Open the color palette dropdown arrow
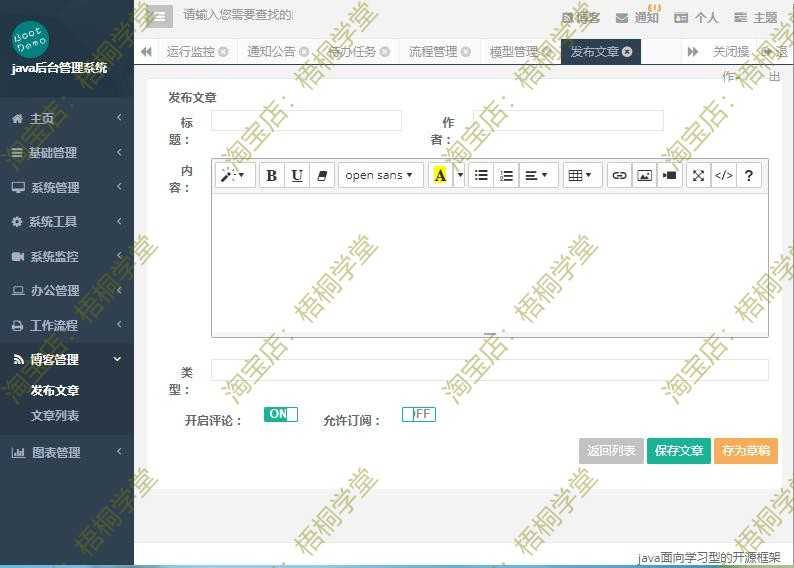The height and width of the screenshot is (568, 794). tap(459, 176)
